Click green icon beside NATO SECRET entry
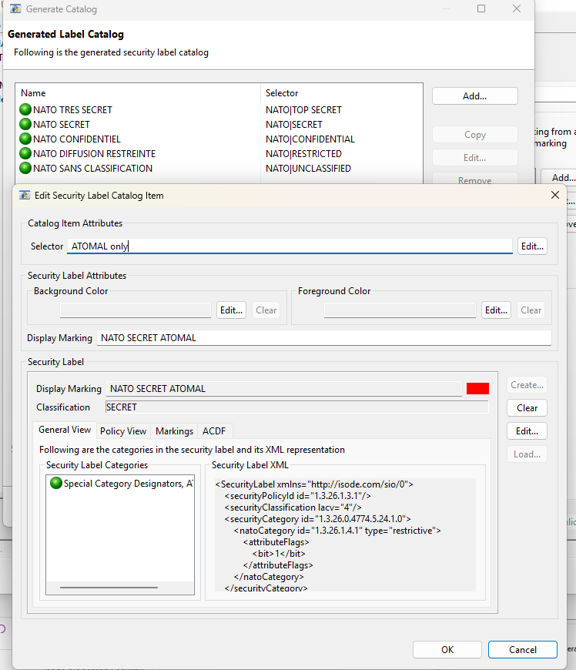The width and height of the screenshot is (576, 670). tap(26, 124)
